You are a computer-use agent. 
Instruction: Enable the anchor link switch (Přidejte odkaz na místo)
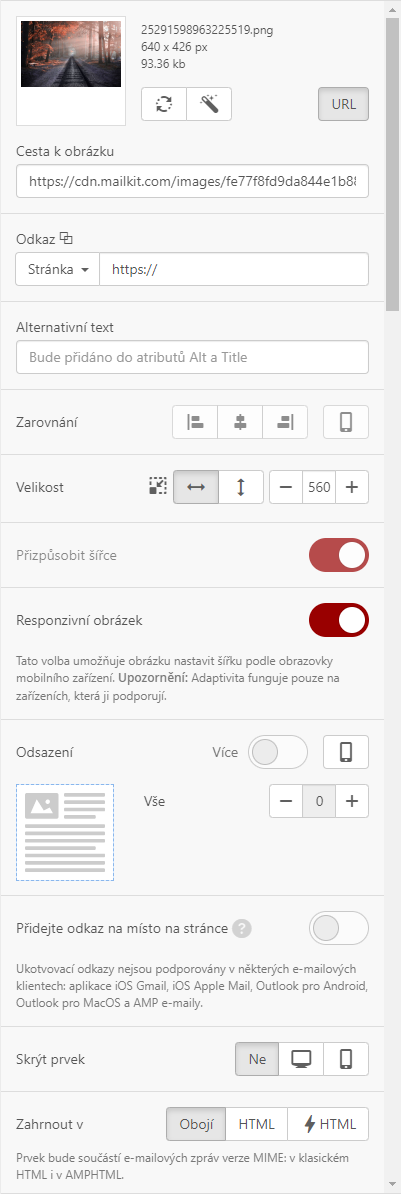tap(339, 928)
